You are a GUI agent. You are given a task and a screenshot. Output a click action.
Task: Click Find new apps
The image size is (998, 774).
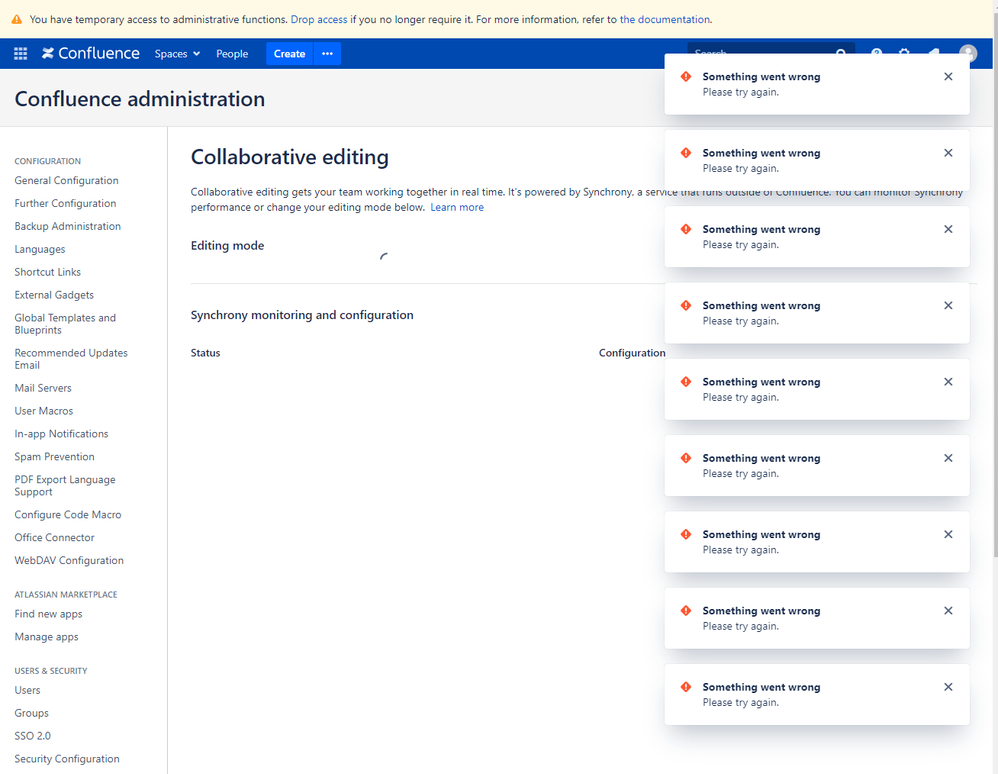click(48, 614)
